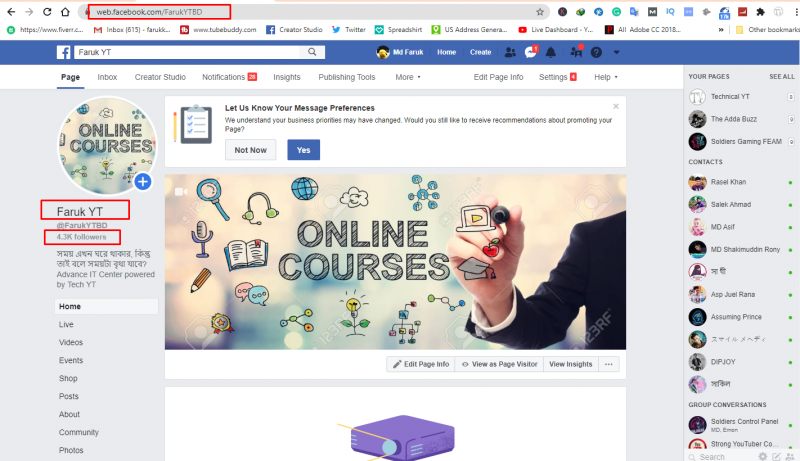Open the three-dots menu under cover

(608, 364)
